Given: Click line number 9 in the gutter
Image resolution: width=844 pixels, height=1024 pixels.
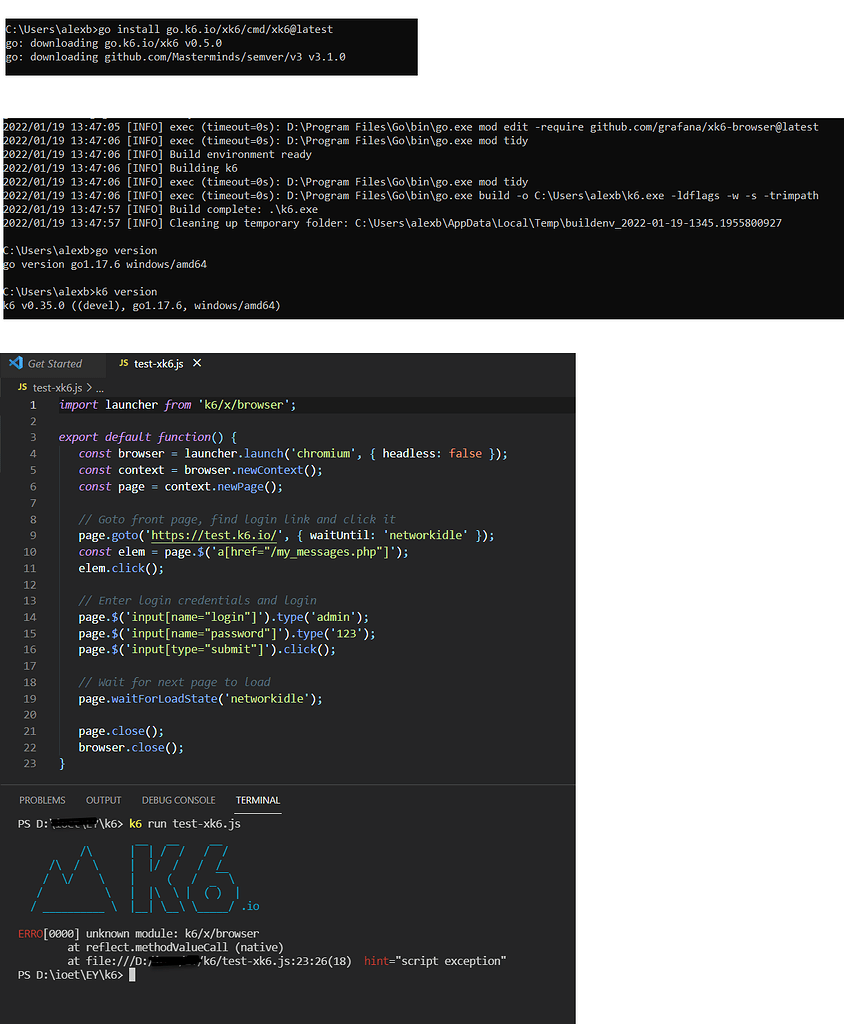Looking at the screenshot, I should point(33,536).
